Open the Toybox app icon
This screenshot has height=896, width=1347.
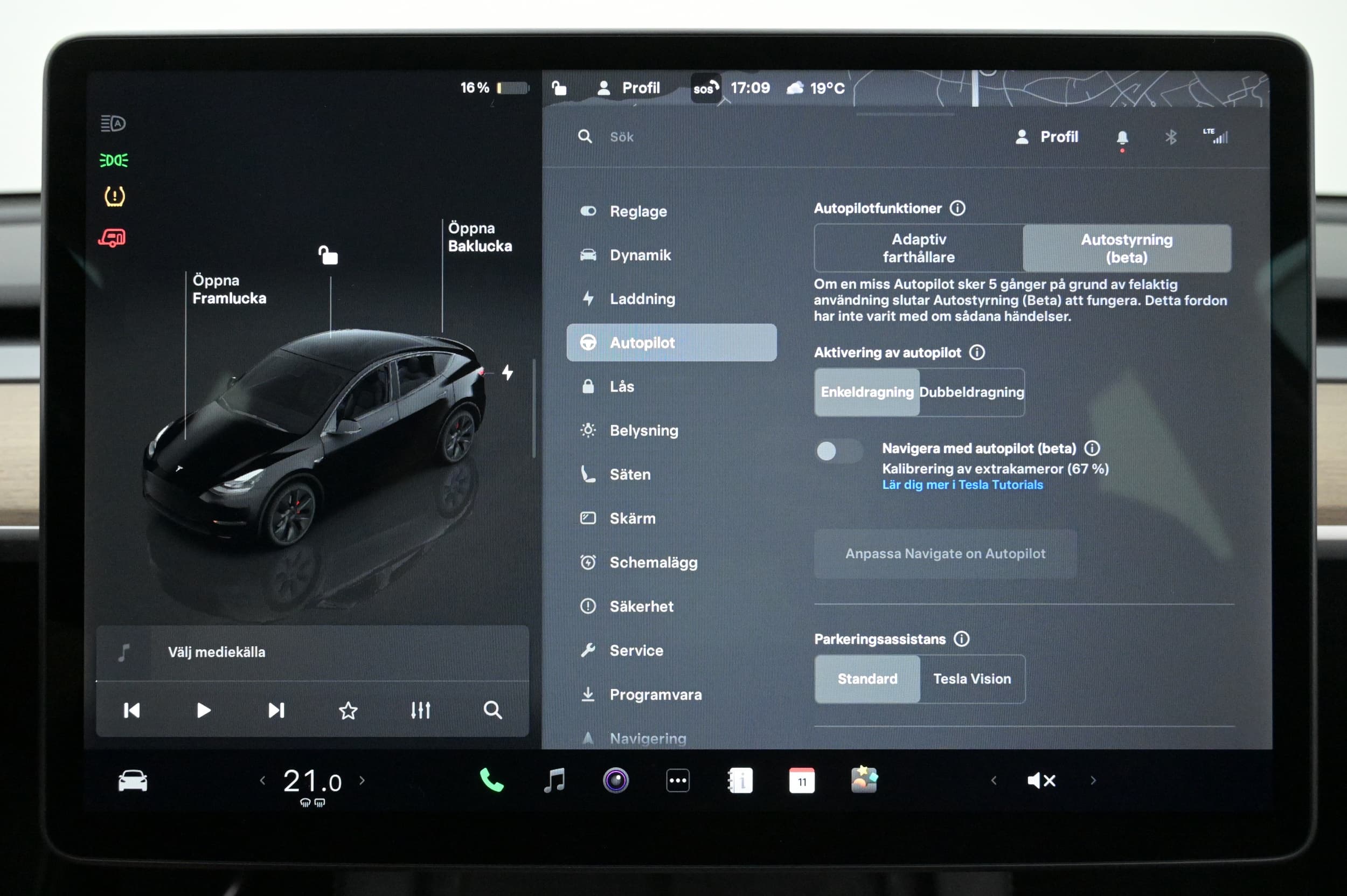point(864,780)
